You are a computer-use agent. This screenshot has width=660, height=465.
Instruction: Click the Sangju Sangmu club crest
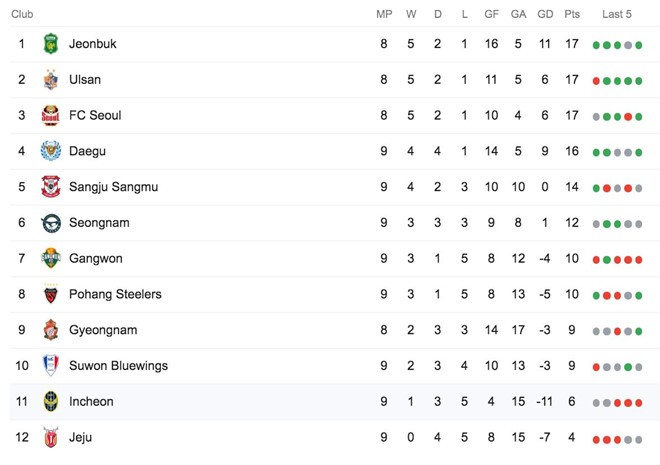[x=51, y=187]
